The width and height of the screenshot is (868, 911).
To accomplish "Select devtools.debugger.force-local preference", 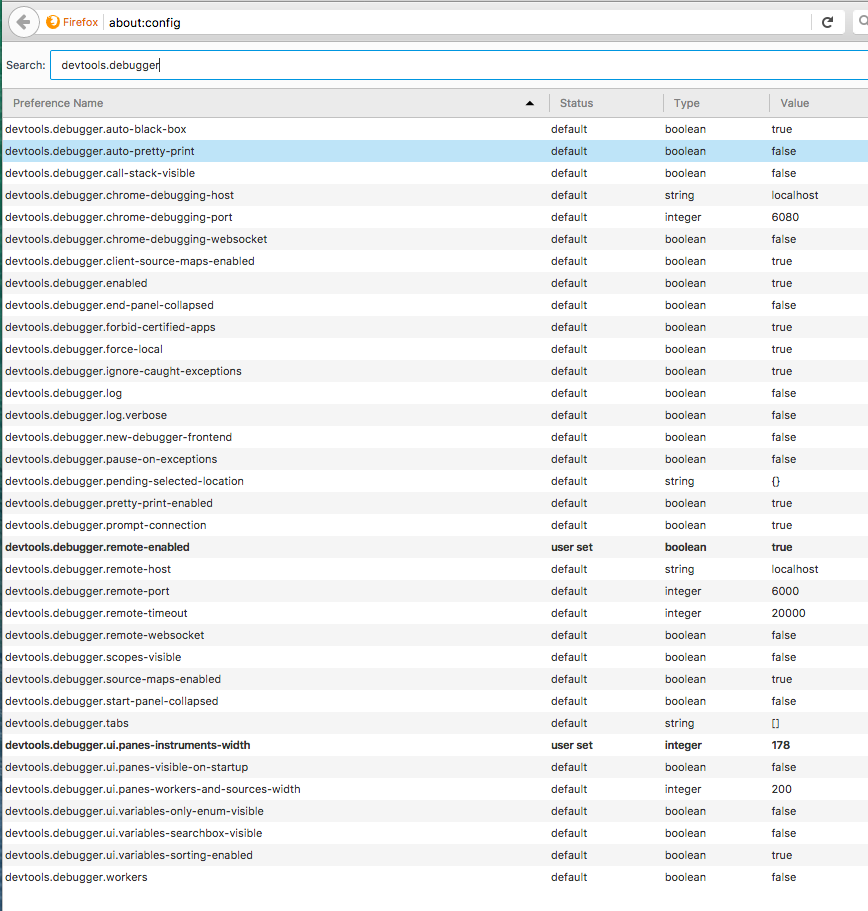I will tap(435, 349).
